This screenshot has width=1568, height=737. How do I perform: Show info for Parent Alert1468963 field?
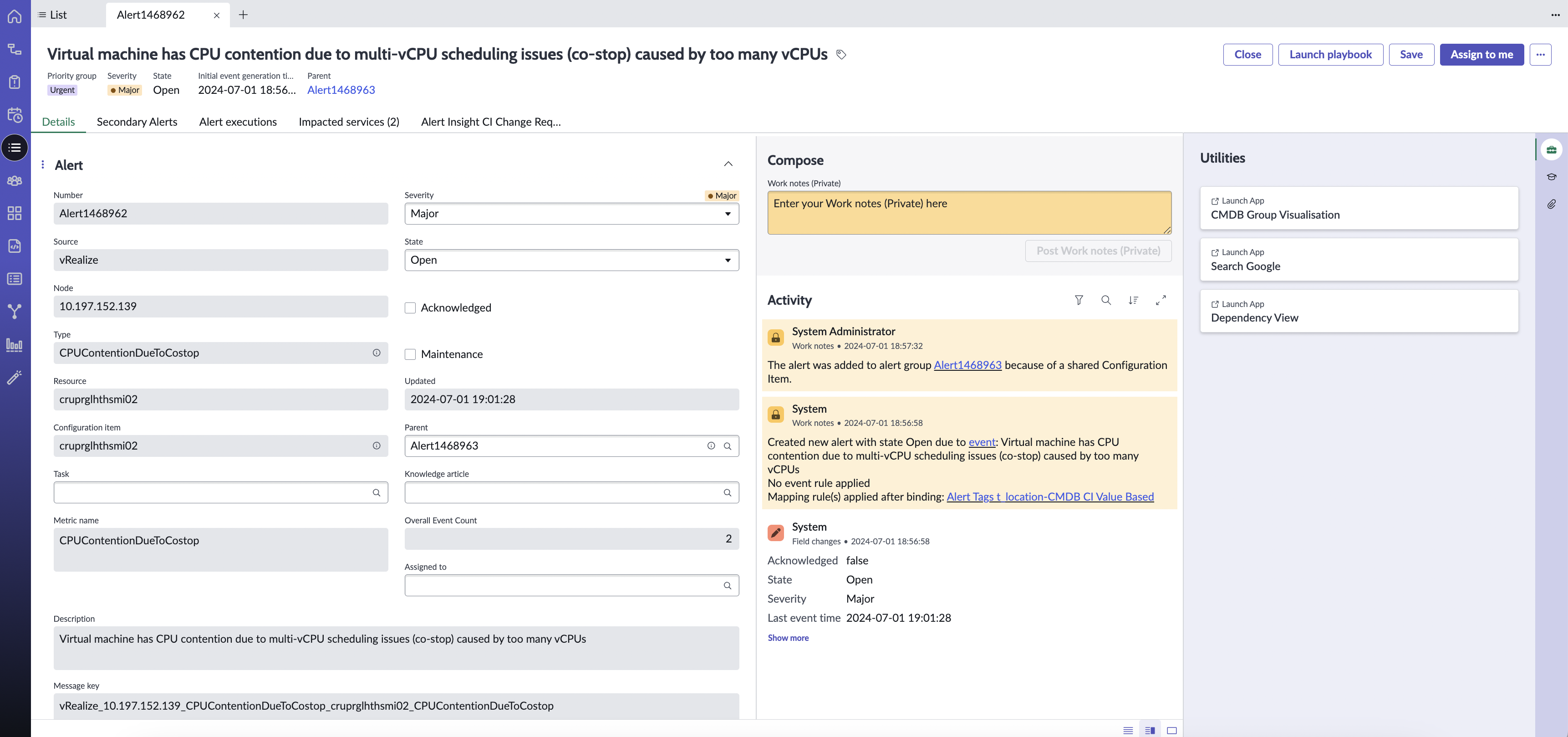(x=711, y=446)
